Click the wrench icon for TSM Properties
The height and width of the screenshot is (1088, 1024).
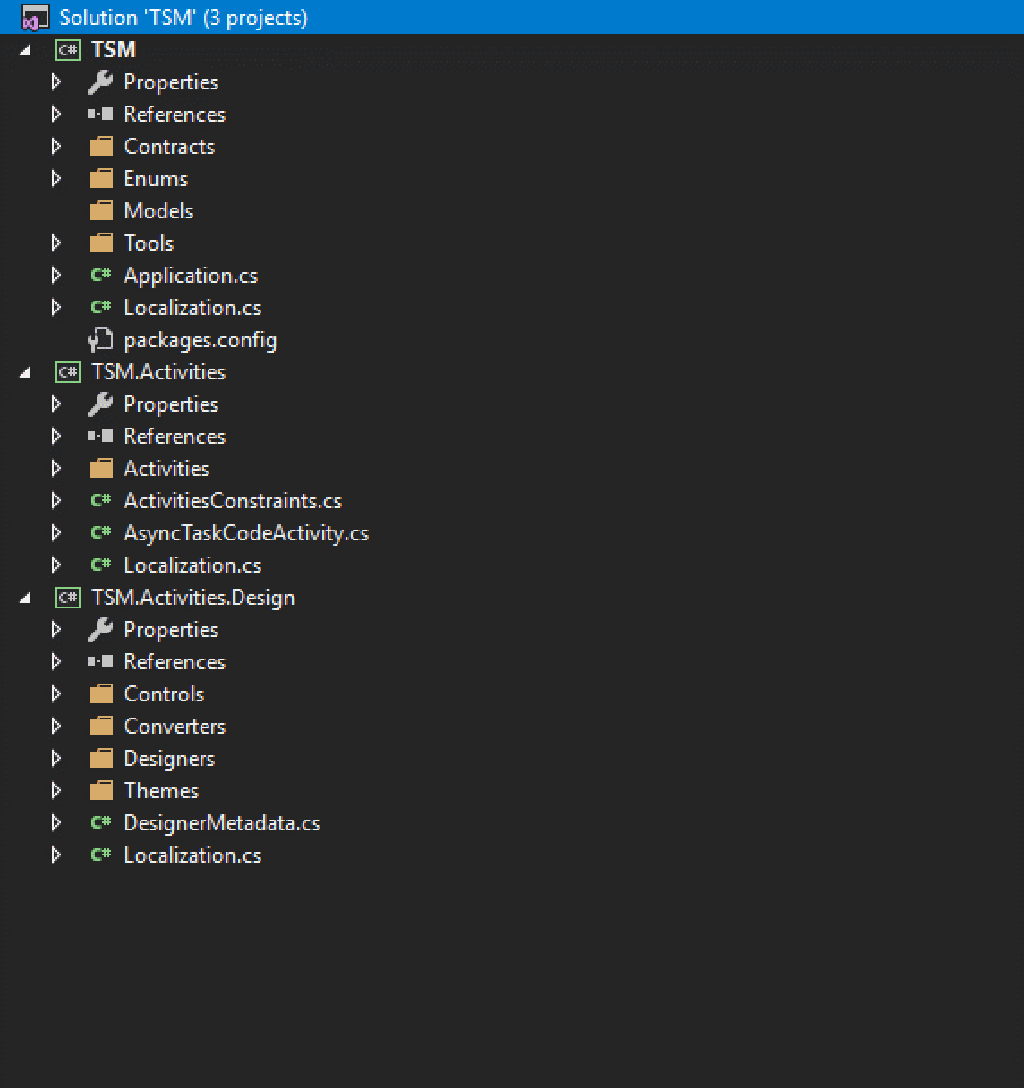click(100, 82)
